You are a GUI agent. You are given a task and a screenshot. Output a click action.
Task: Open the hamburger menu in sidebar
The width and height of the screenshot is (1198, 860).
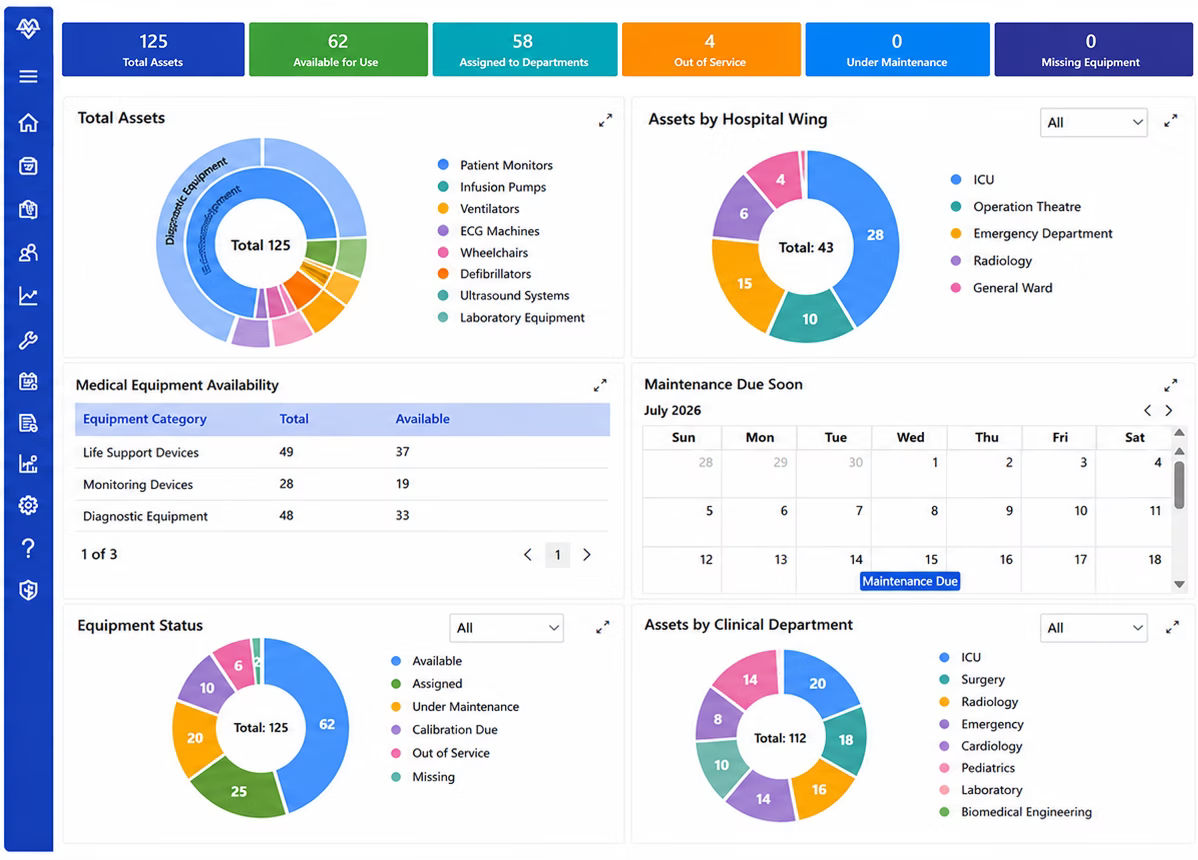tap(28, 76)
